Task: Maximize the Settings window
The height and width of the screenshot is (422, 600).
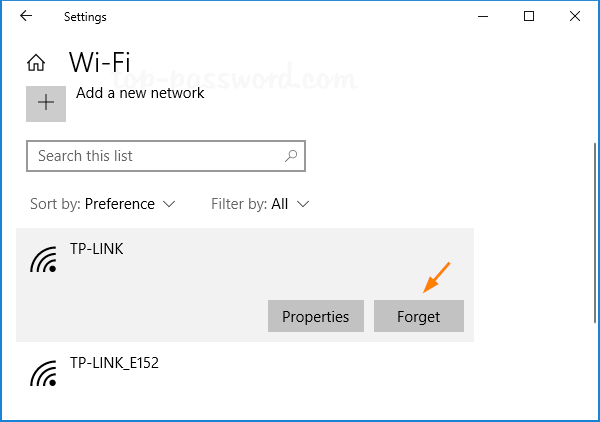Action: coord(529,16)
